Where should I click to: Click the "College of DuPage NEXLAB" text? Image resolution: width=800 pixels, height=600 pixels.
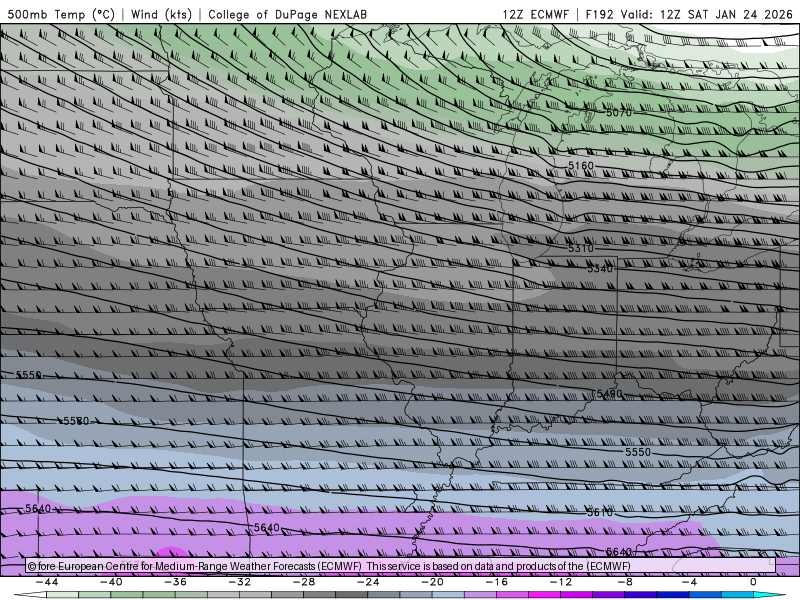tap(287, 14)
